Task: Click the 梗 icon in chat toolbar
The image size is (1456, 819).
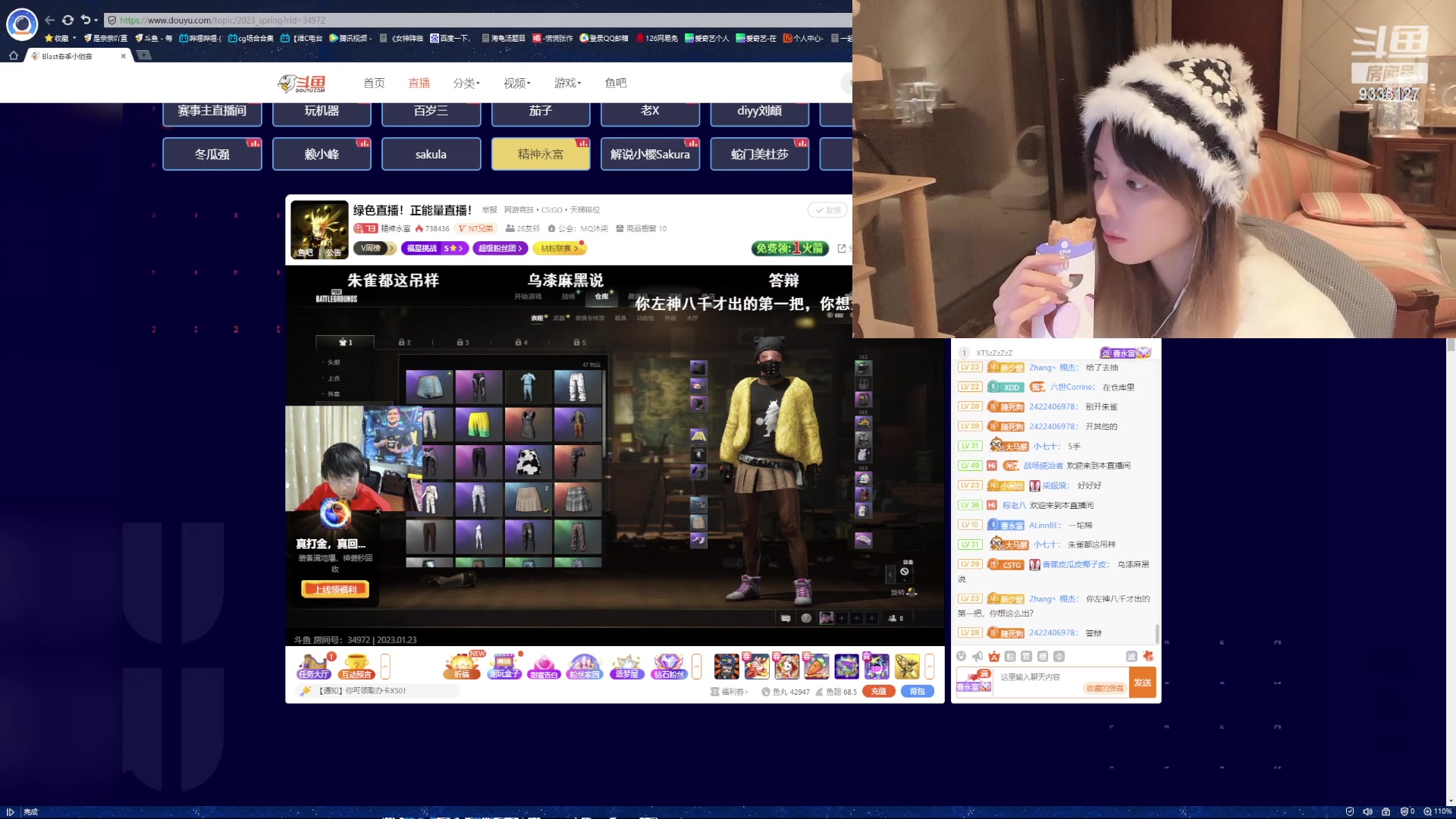Action: tap(1043, 656)
